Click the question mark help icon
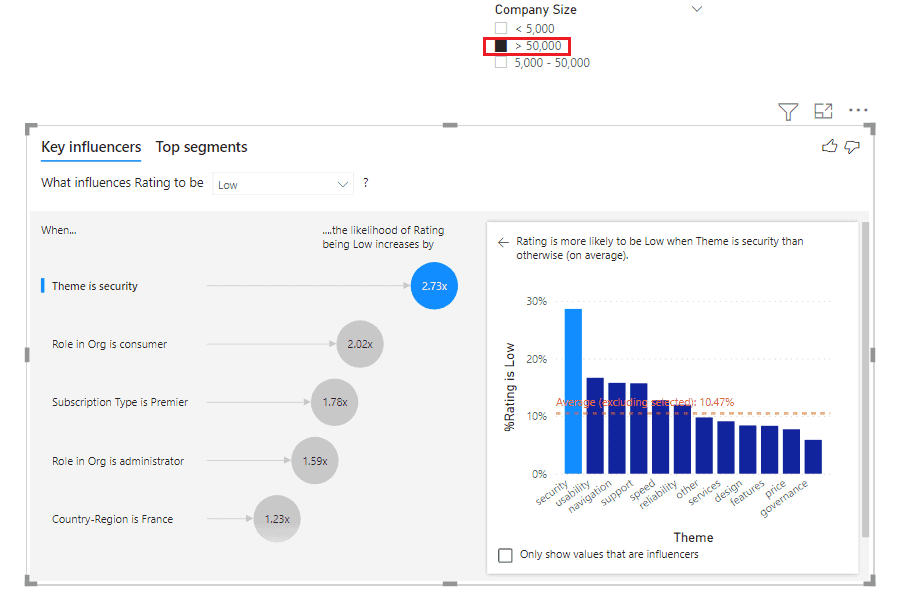The height and width of the screenshot is (598, 917). click(366, 182)
